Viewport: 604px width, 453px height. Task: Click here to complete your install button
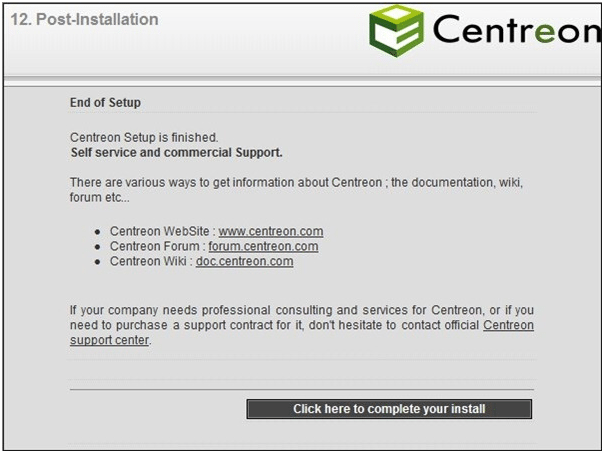(x=389, y=409)
